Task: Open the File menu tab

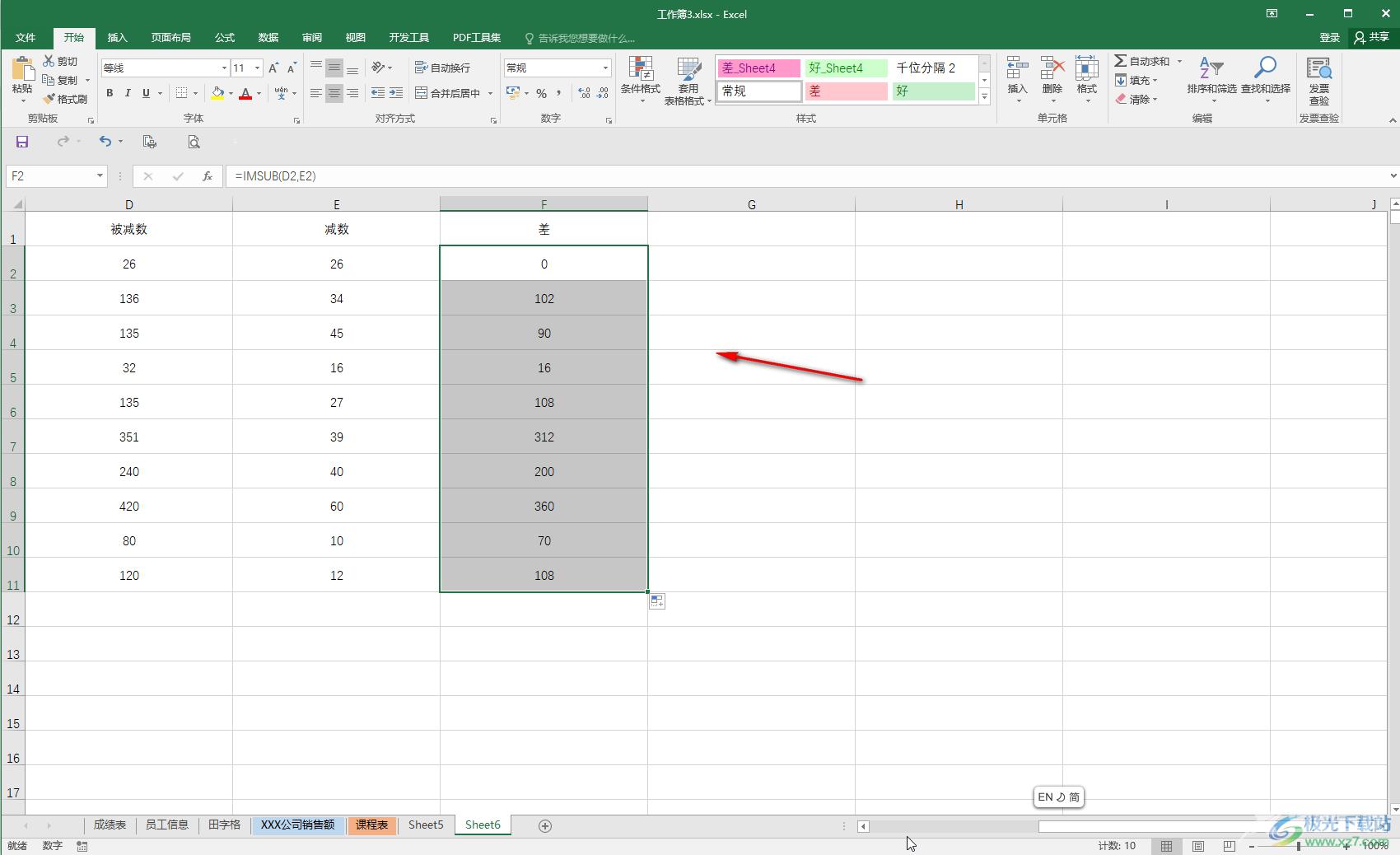Action: (26, 38)
